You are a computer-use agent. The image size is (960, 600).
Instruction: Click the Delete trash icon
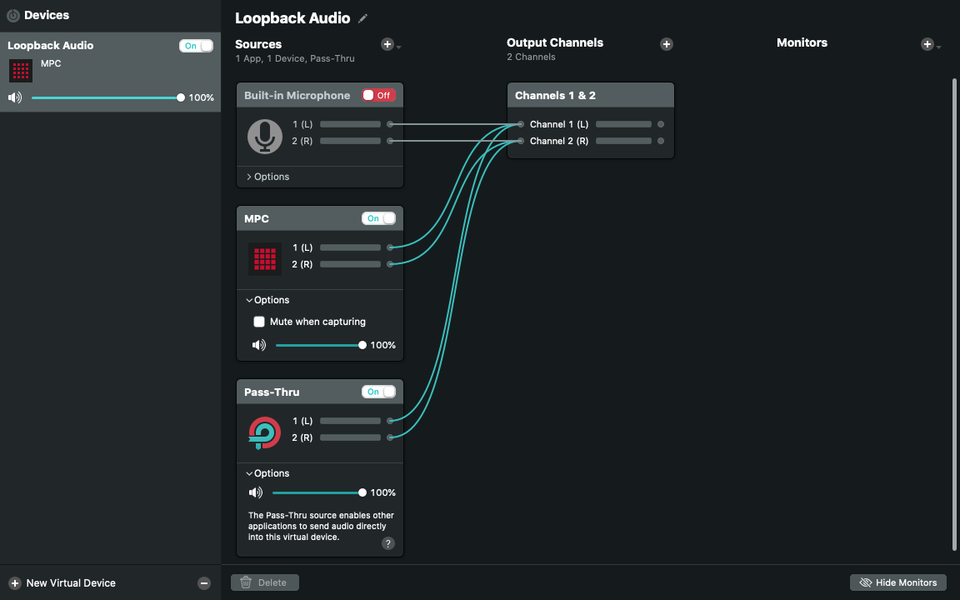245,582
